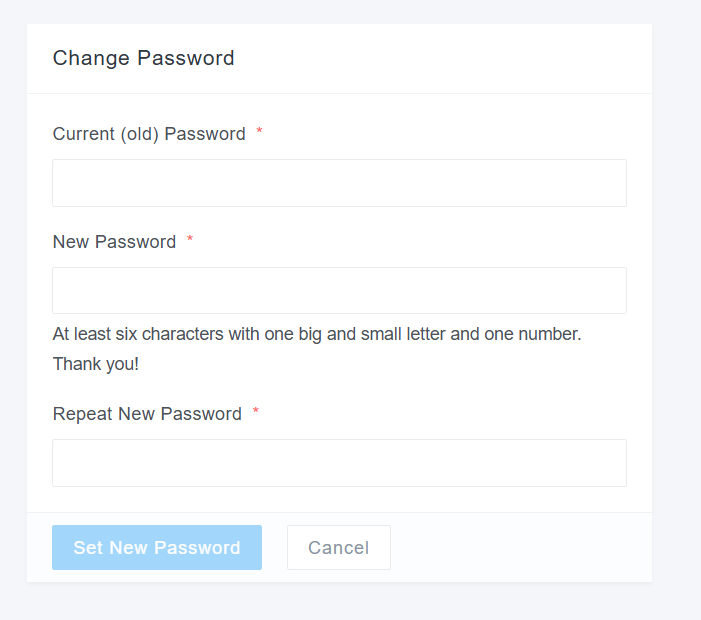701x620 pixels.
Task: Click the Change Password heading
Action: pyautogui.click(x=143, y=58)
